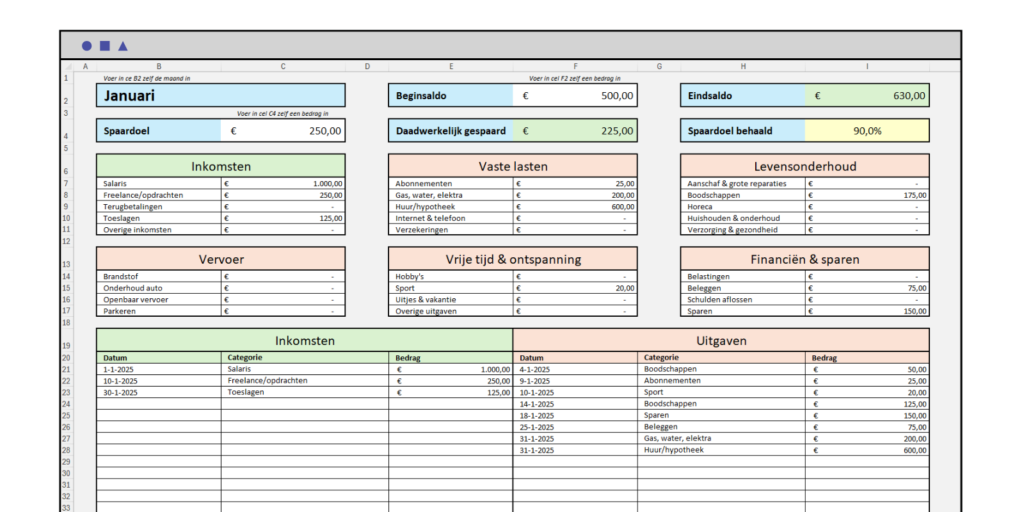Click the Salaris amount under Inkomsten summary
The width and height of the screenshot is (1024, 512).
click(x=283, y=184)
